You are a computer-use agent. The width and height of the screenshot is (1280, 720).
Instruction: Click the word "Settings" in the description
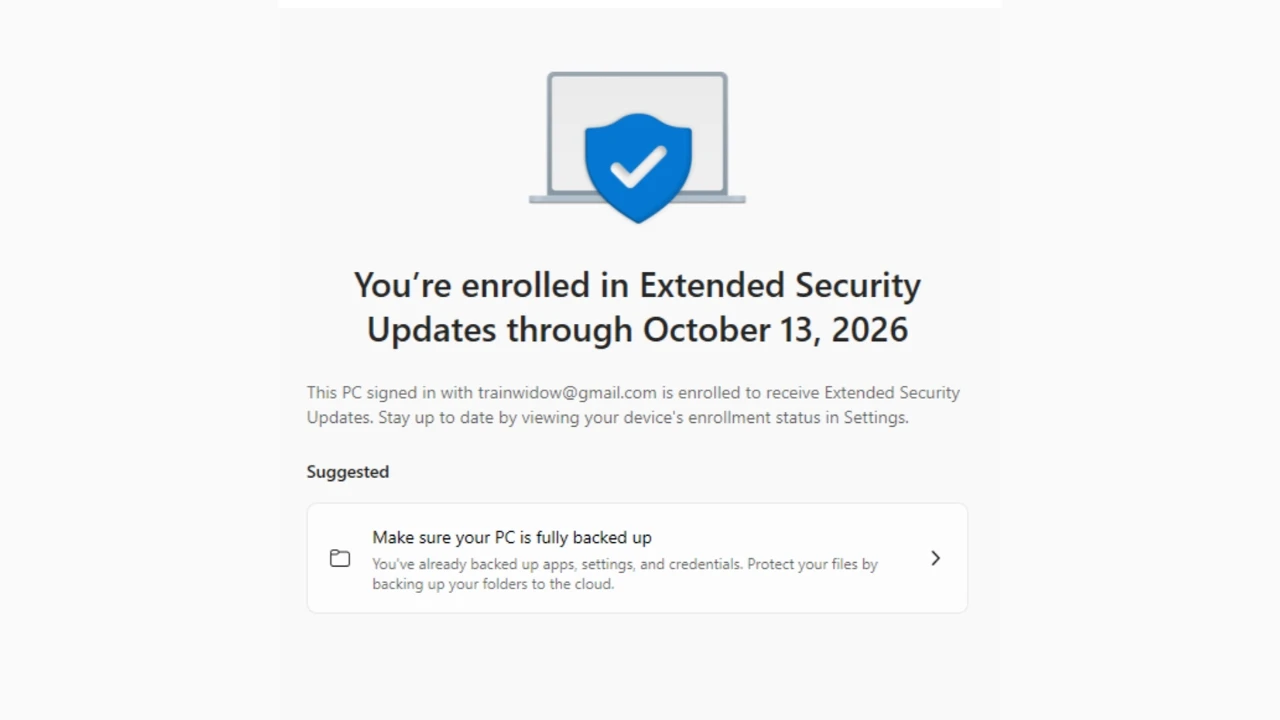(875, 417)
